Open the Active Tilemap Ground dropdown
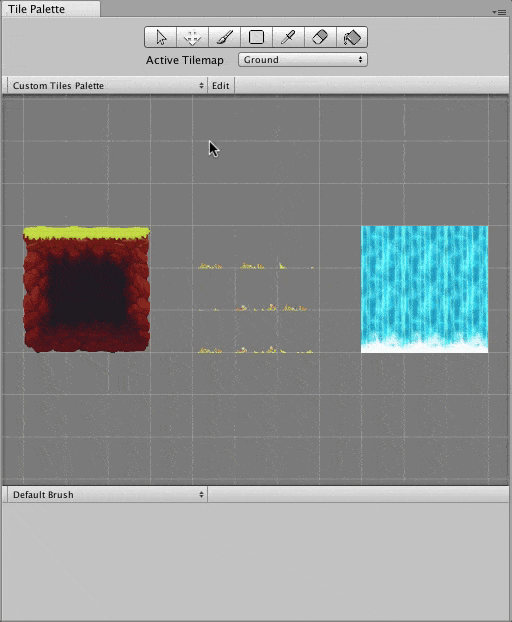Image resolution: width=512 pixels, height=622 pixels. (x=303, y=60)
